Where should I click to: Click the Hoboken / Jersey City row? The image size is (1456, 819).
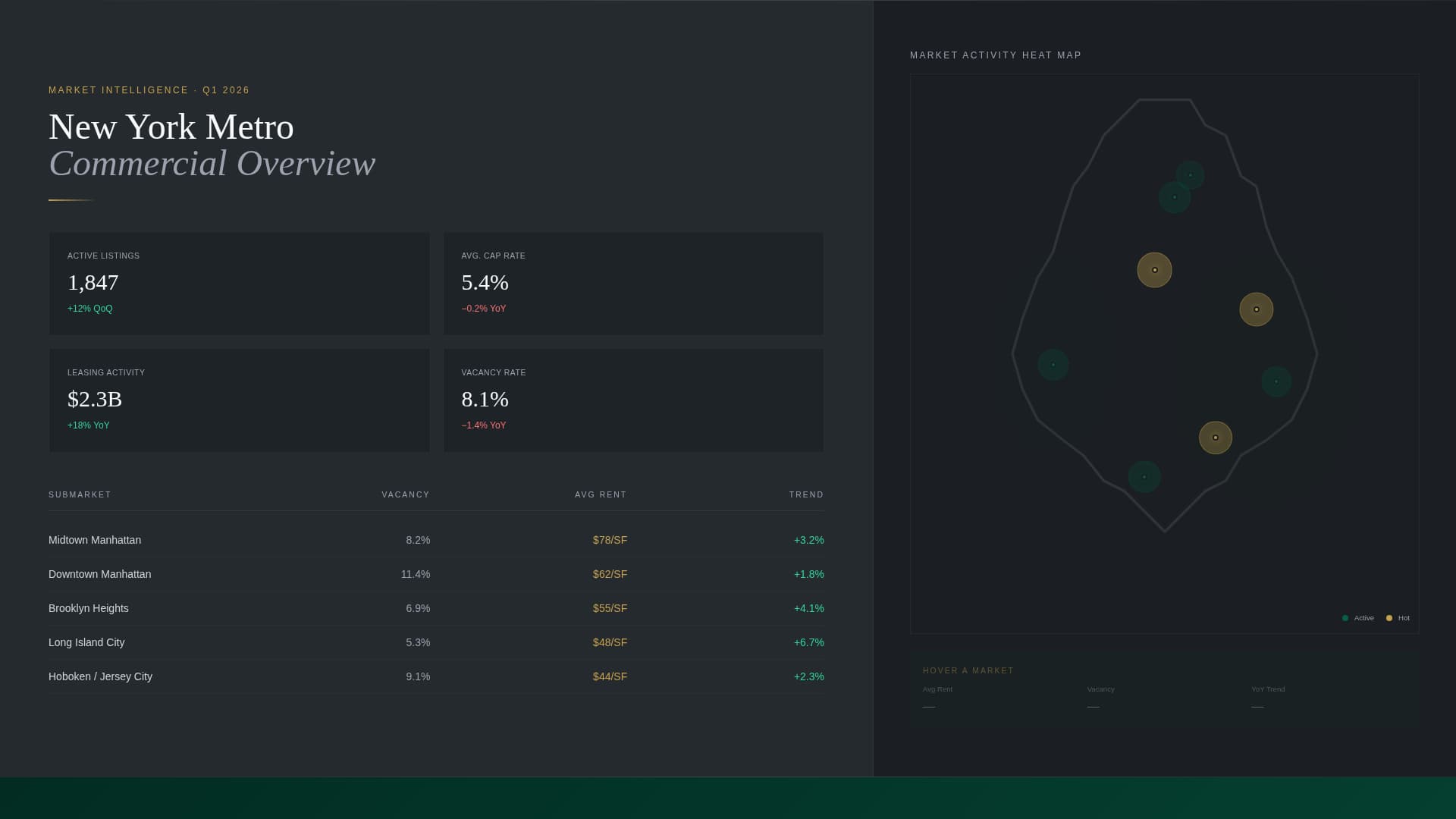point(436,676)
